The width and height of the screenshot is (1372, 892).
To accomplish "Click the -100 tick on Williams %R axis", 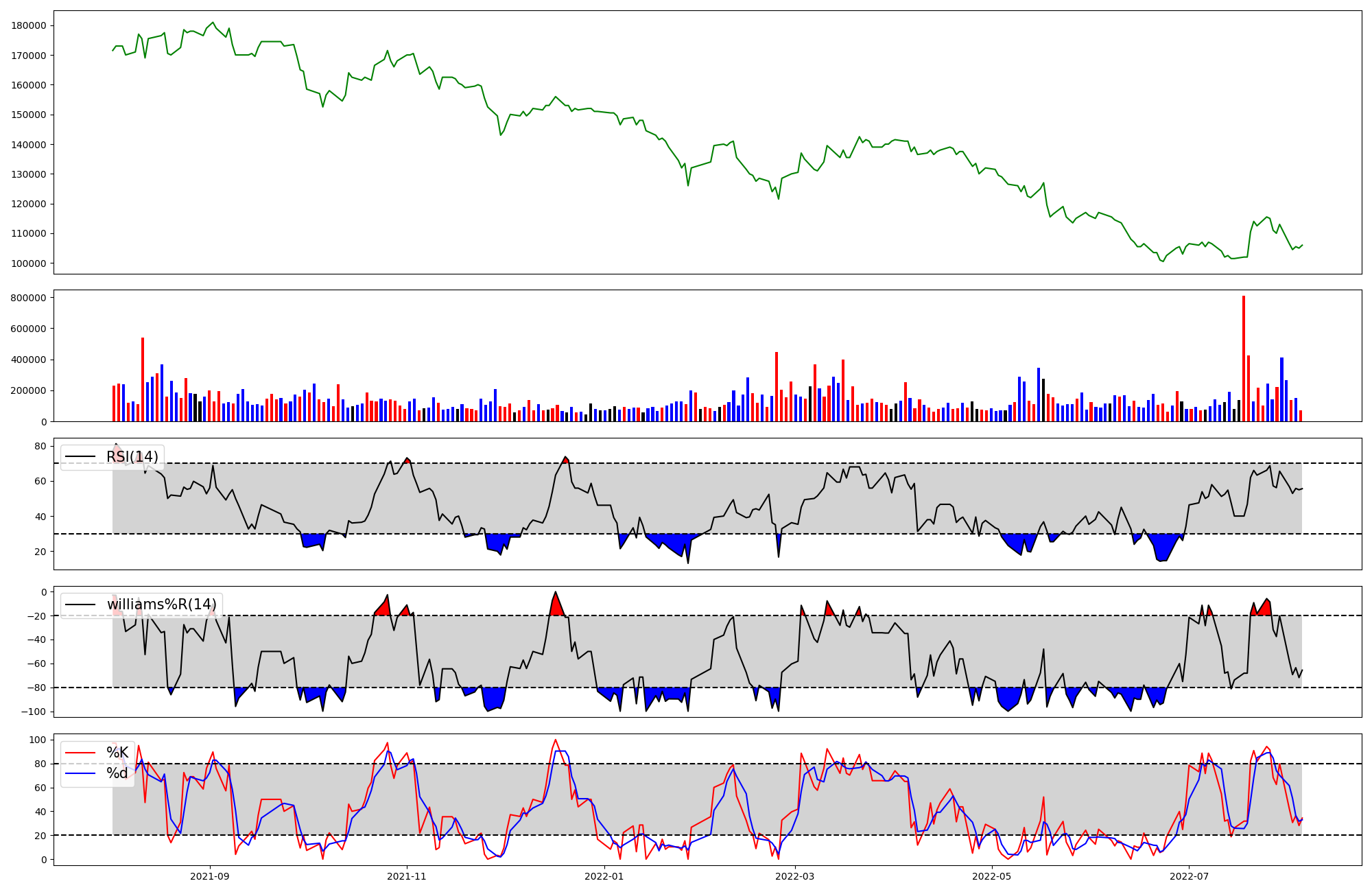I will 34,712.
